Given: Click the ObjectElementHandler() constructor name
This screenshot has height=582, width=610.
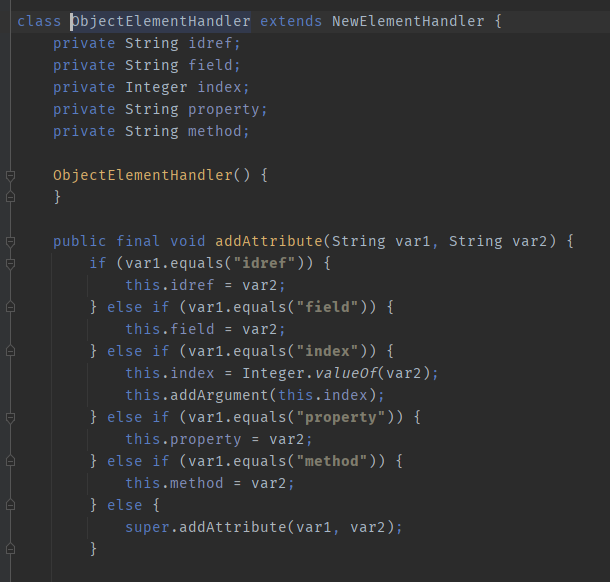Looking at the screenshot, I should pos(143,175).
